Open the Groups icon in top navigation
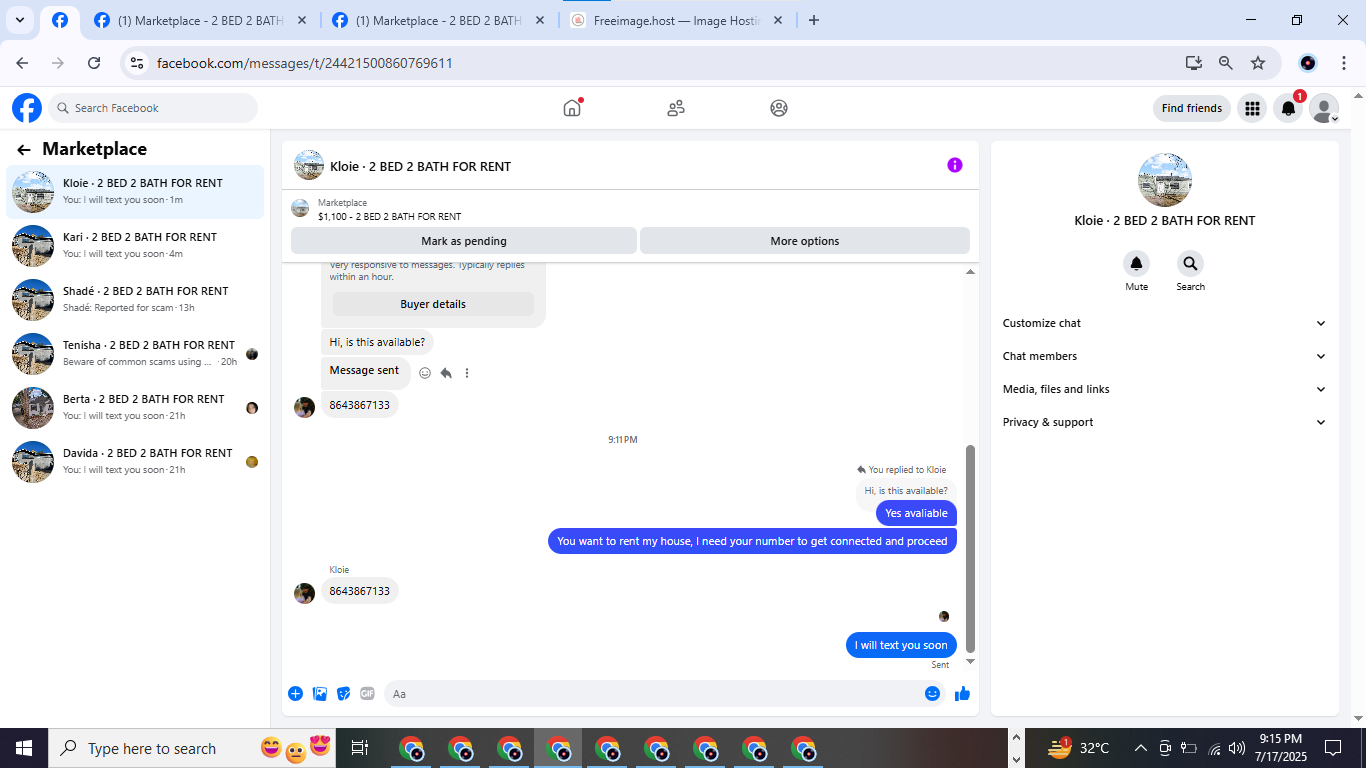The width and height of the screenshot is (1366, 768). click(779, 108)
